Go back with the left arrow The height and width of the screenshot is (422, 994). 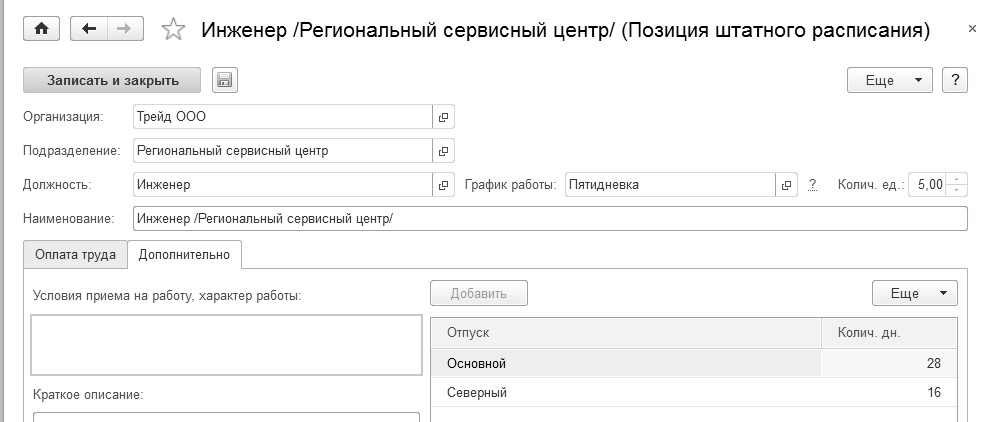pos(89,29)
